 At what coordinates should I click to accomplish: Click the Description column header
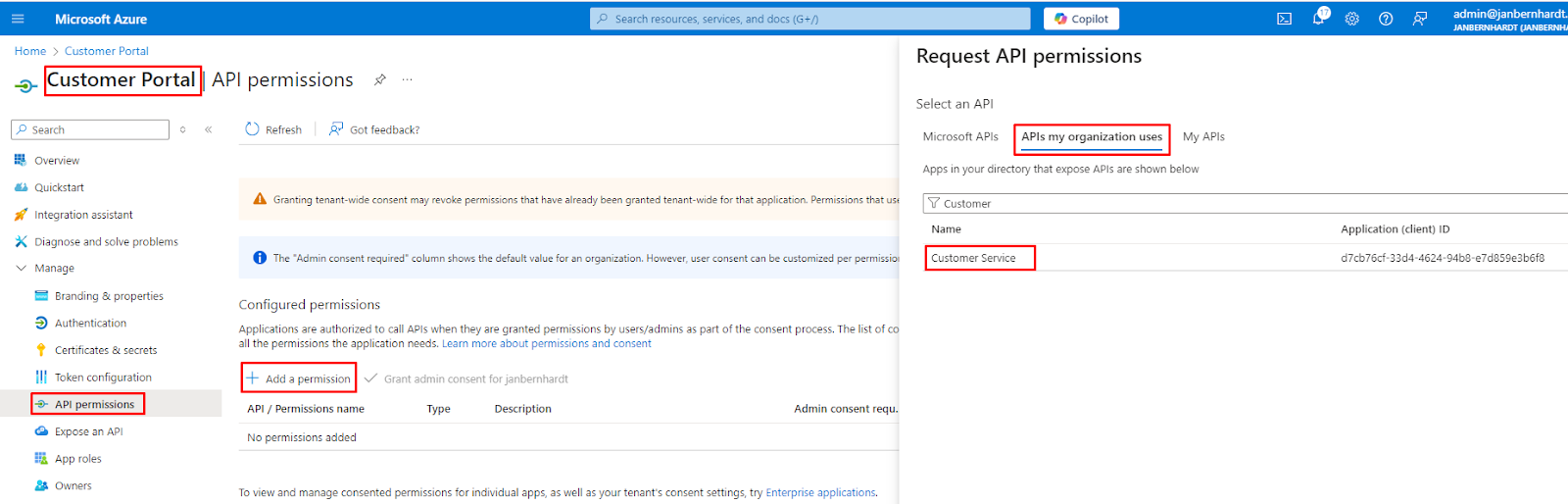click(x=522, y=409)
